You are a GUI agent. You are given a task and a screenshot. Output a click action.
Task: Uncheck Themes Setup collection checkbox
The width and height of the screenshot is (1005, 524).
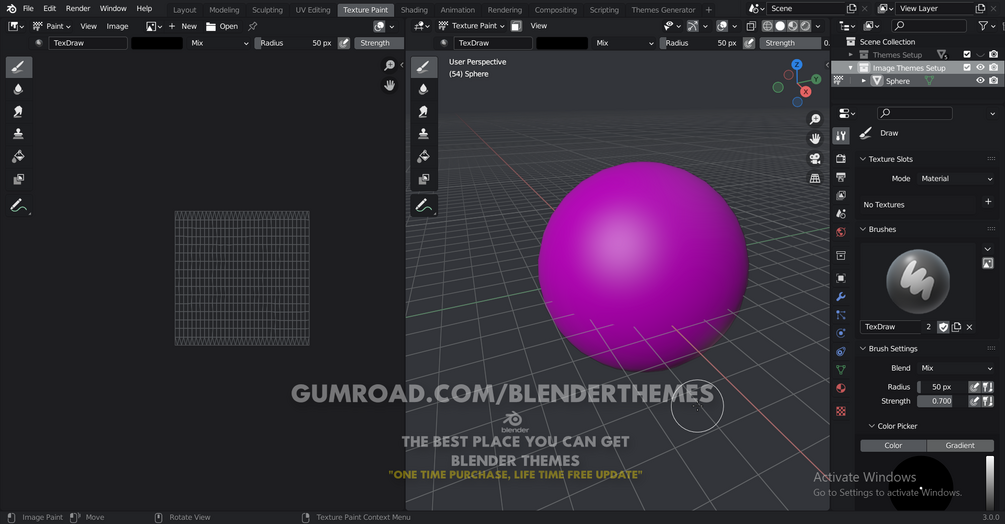[x=967, y=54]
